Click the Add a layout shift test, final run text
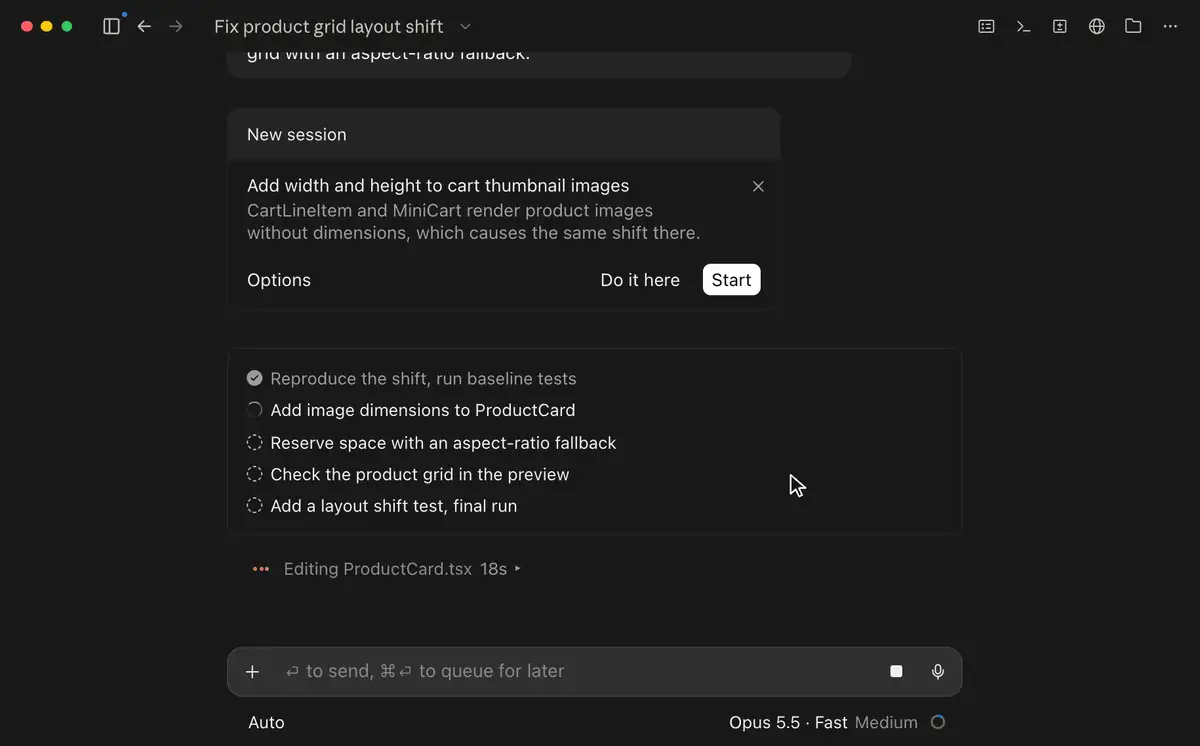The height and width of the screenshot is (746, 1200). [x=394, y=506]
